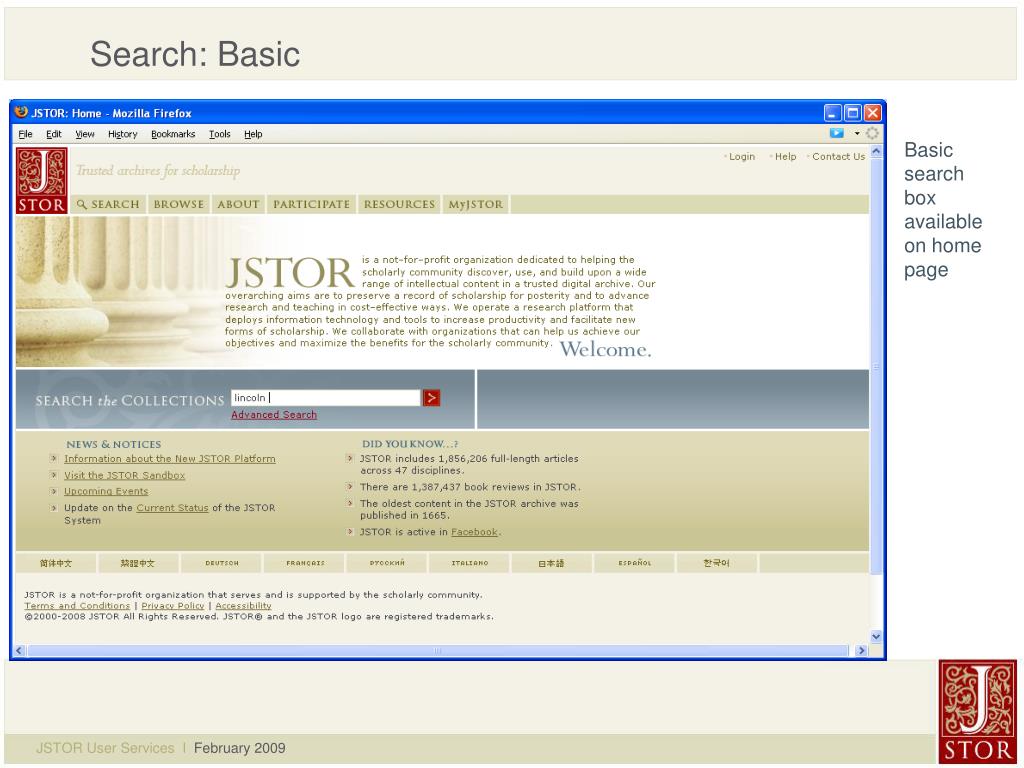
Task: Click the vertical scrollbar up arrow
Action: (x=876, y=152)
